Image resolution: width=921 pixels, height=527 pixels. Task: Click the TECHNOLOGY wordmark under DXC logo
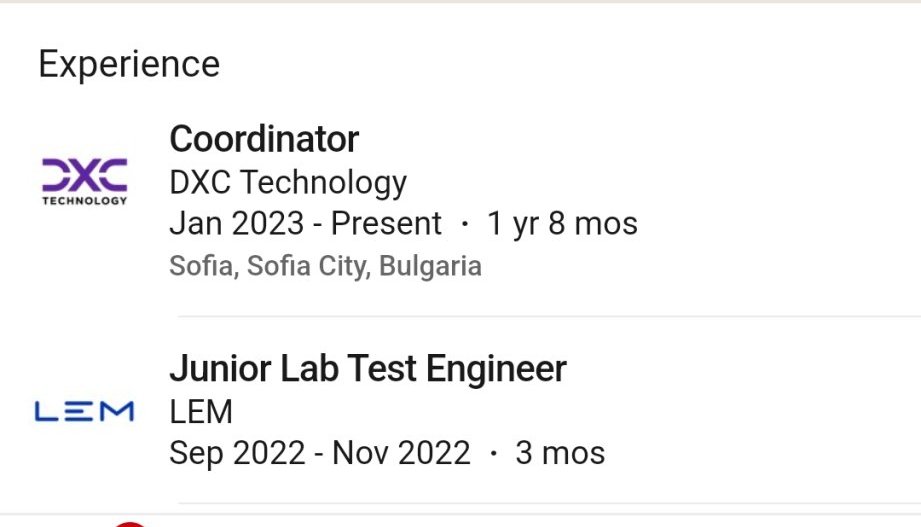click(84, 200)
